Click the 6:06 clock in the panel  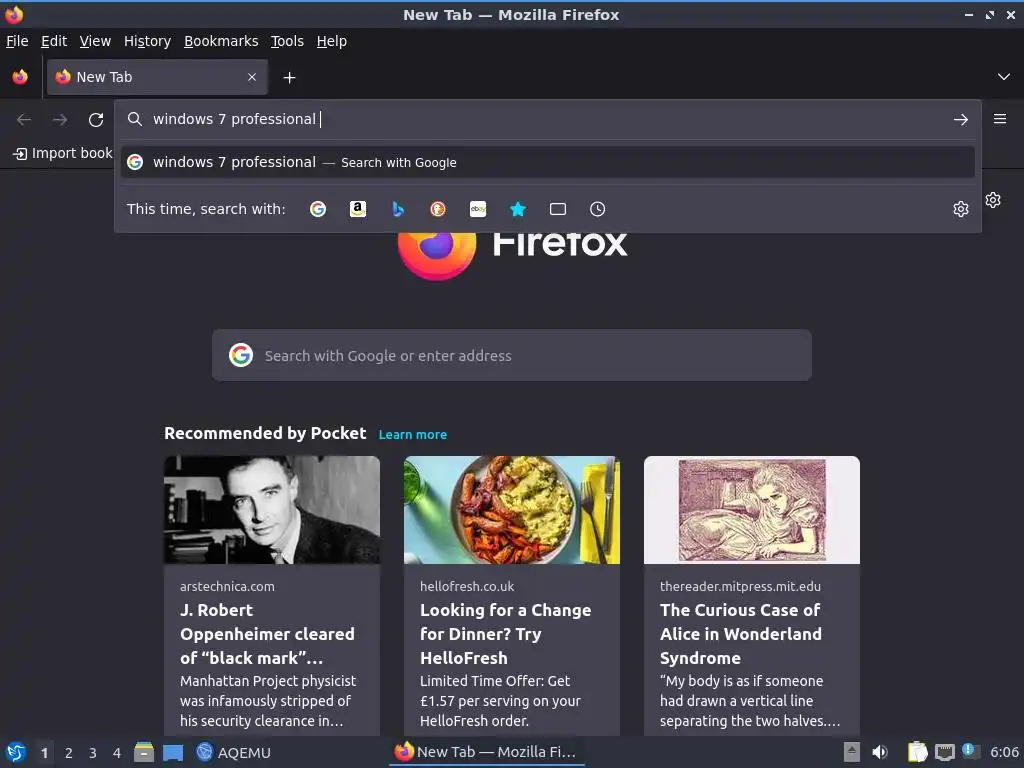tap(1004, 752)
